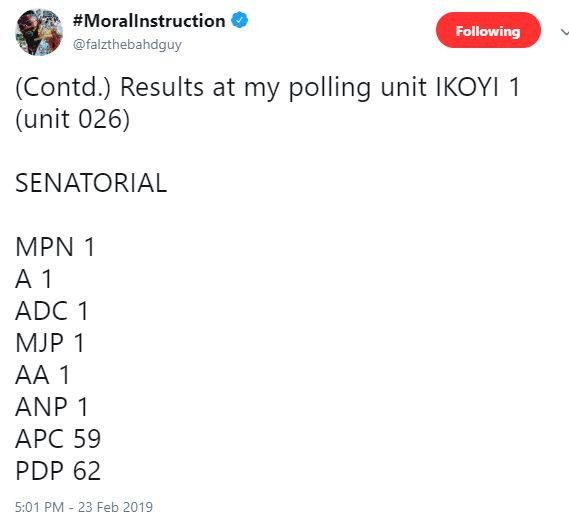569x526 pixels.
Task: Click the AA 1 result line
Action: (42, 375)
